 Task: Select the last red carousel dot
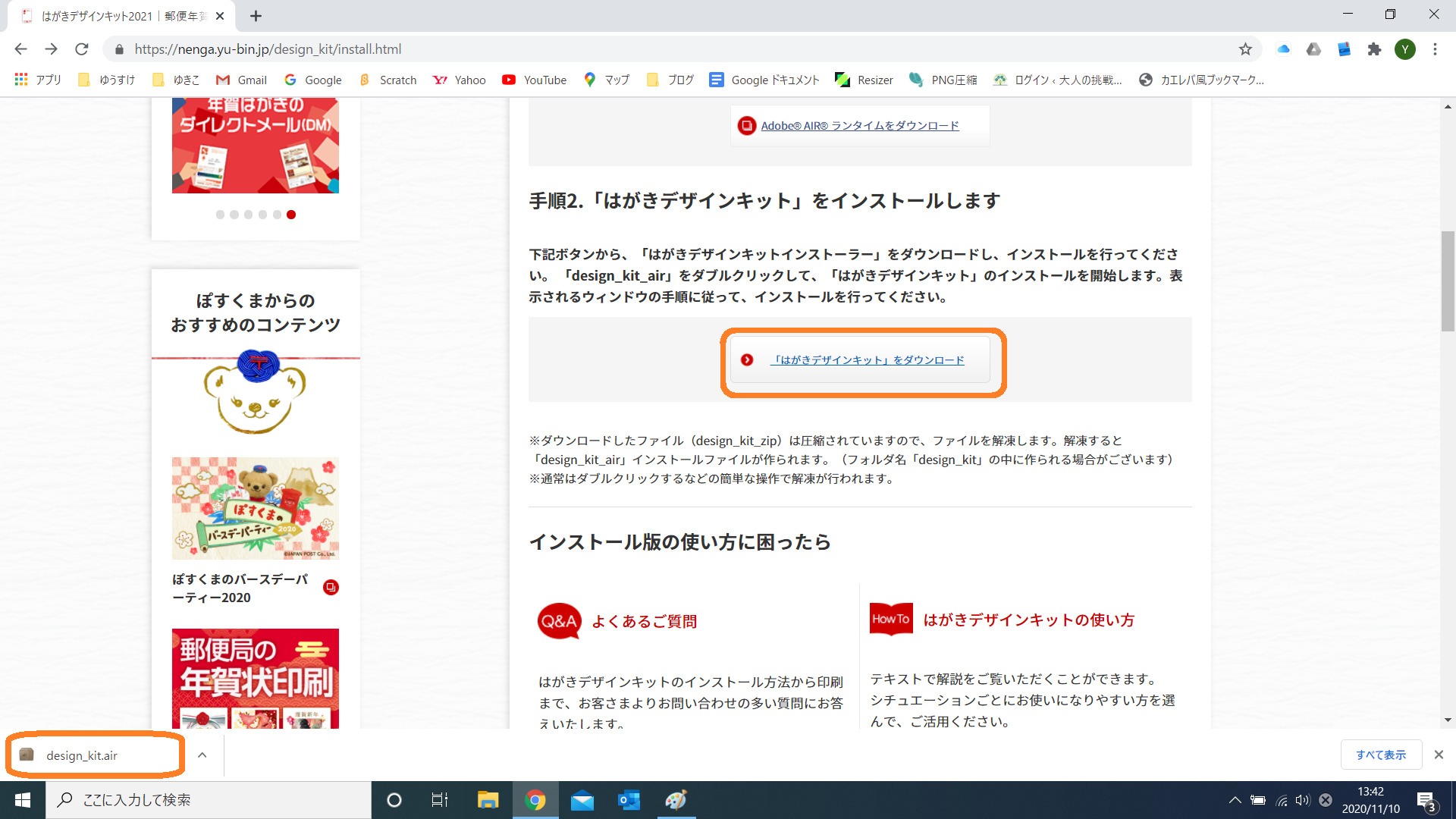point(291,215)
